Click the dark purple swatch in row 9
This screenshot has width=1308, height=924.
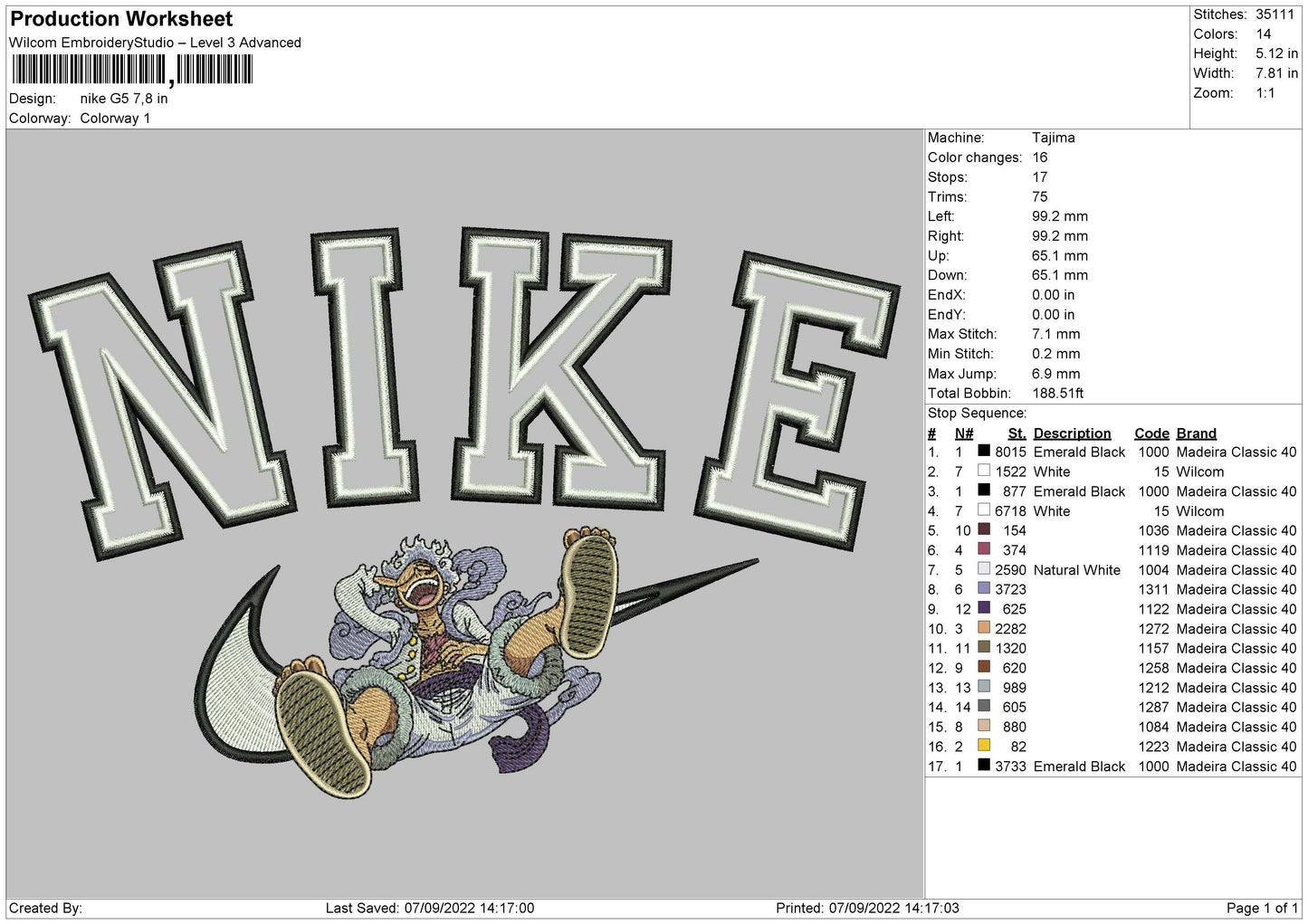click(x=984, y=608)
